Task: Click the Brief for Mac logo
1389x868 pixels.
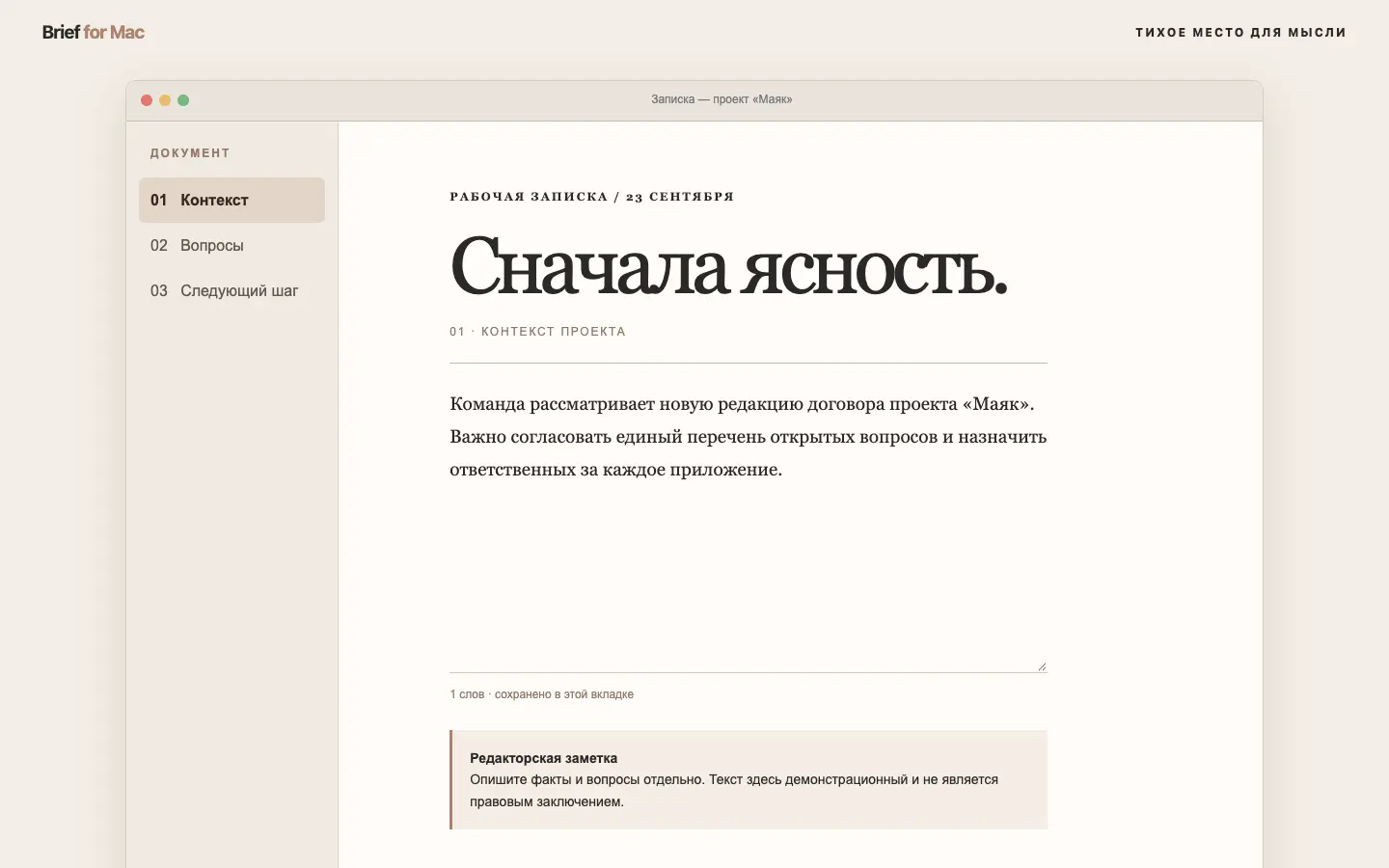Action: 94,32
